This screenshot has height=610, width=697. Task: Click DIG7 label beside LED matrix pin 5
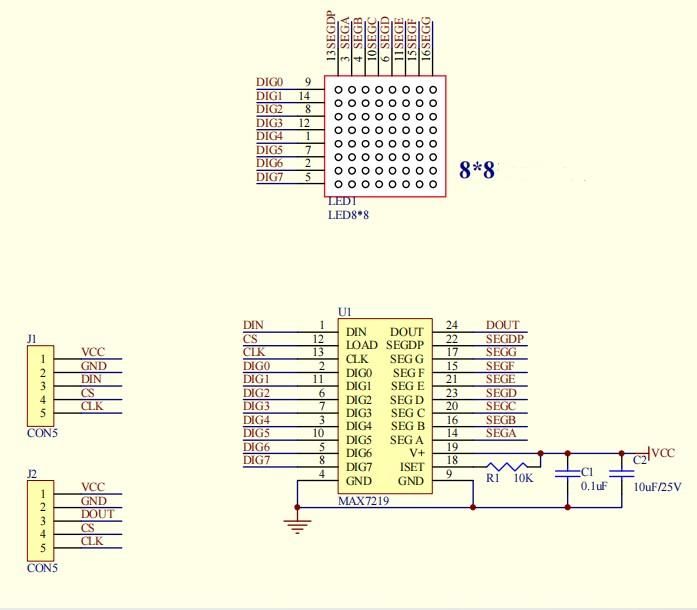tap(269, 177)
